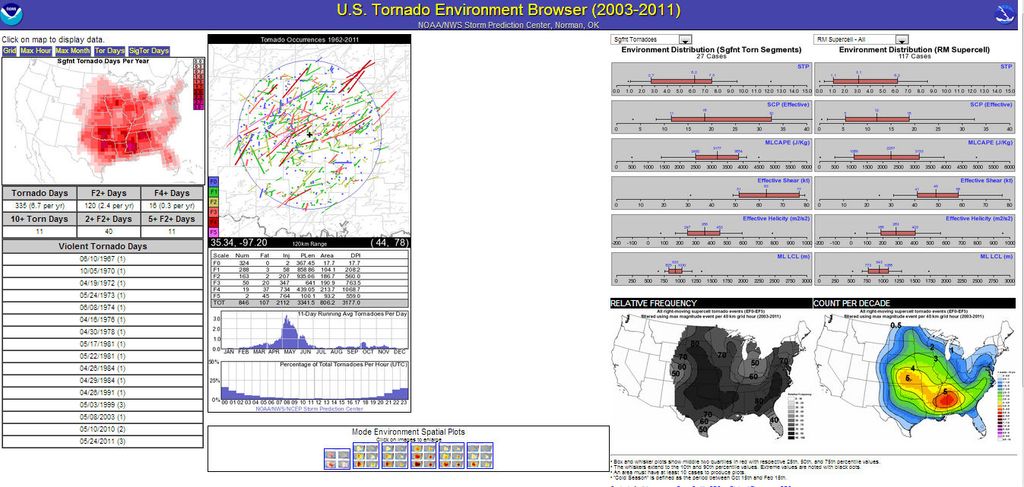
Task: Select the Max Month map tab
Action: tap(72, 50)
